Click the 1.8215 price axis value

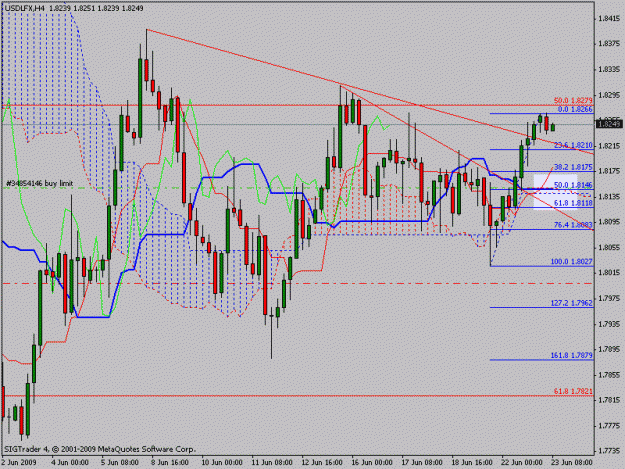609,146
